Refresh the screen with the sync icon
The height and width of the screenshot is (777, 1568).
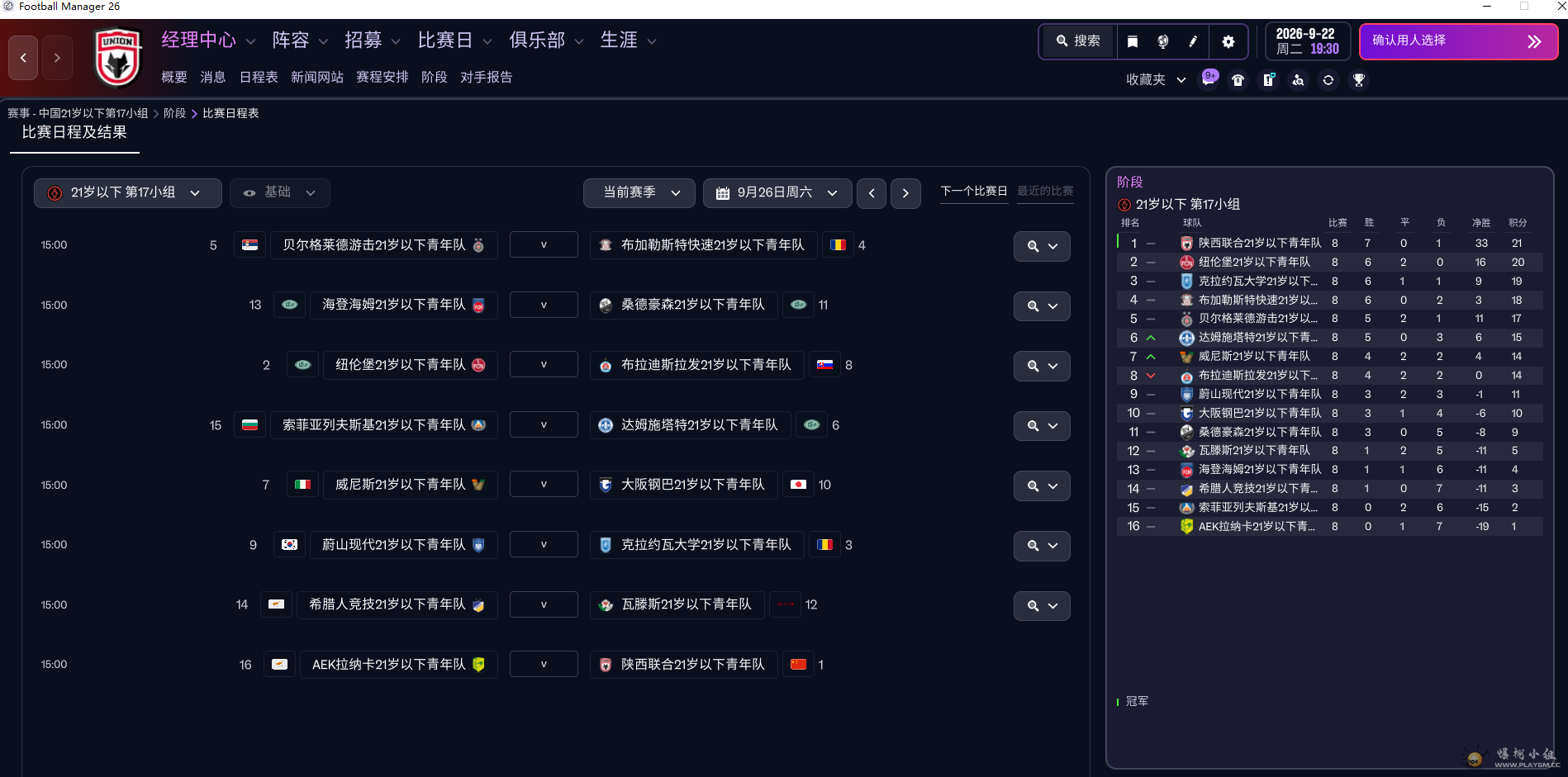(x=1328, y=80)
